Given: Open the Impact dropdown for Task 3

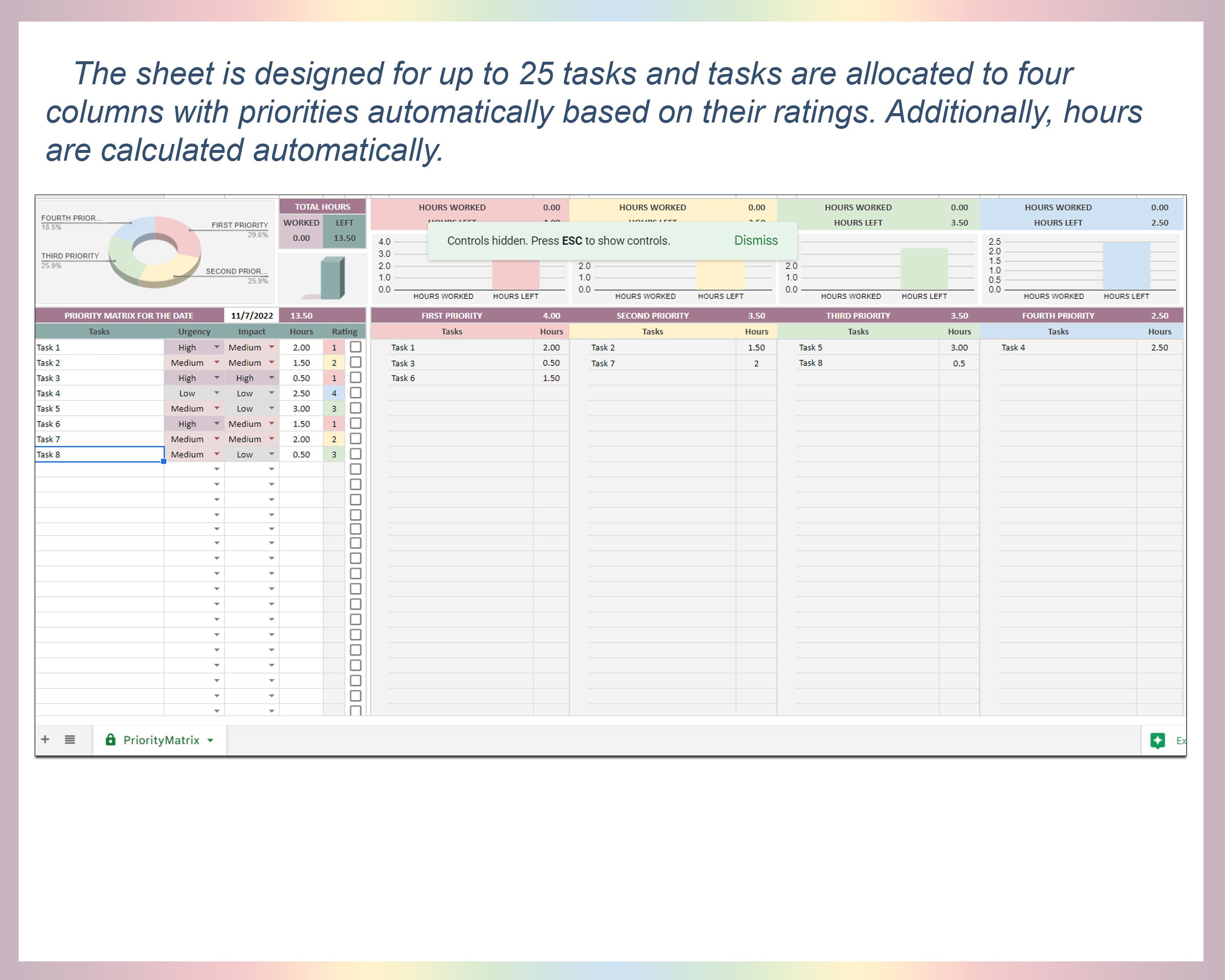Looking at the screenshot, I should (x=271, y=377).
